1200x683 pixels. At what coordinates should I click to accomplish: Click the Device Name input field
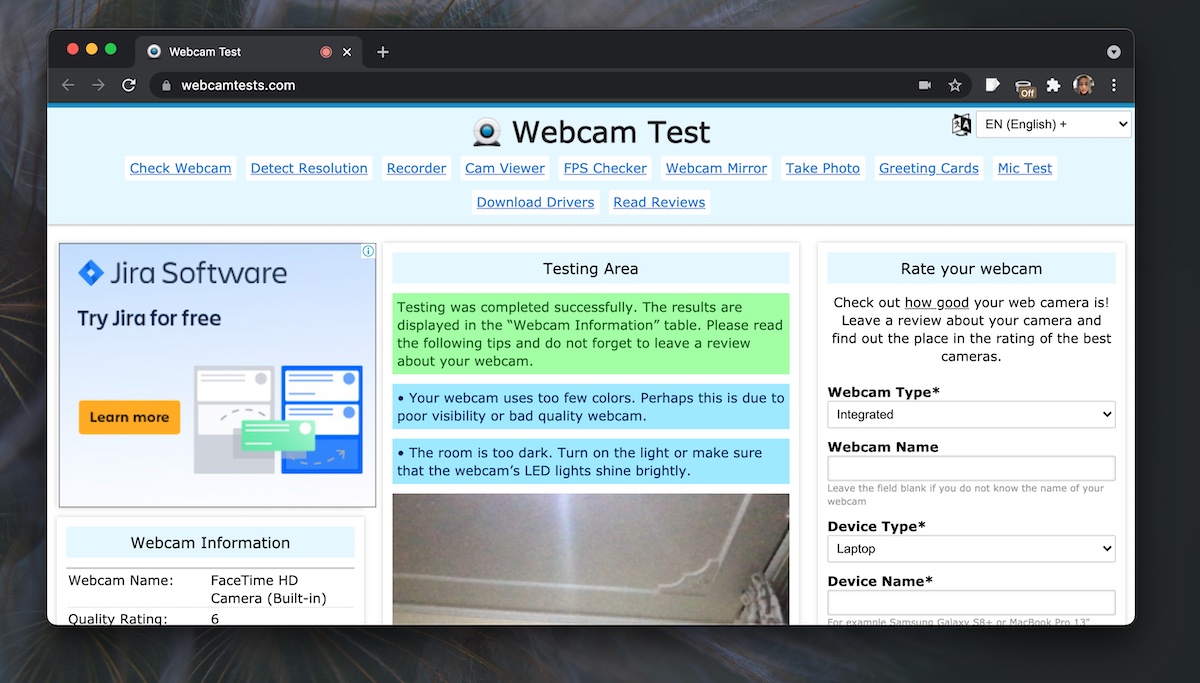coord(971,602)
